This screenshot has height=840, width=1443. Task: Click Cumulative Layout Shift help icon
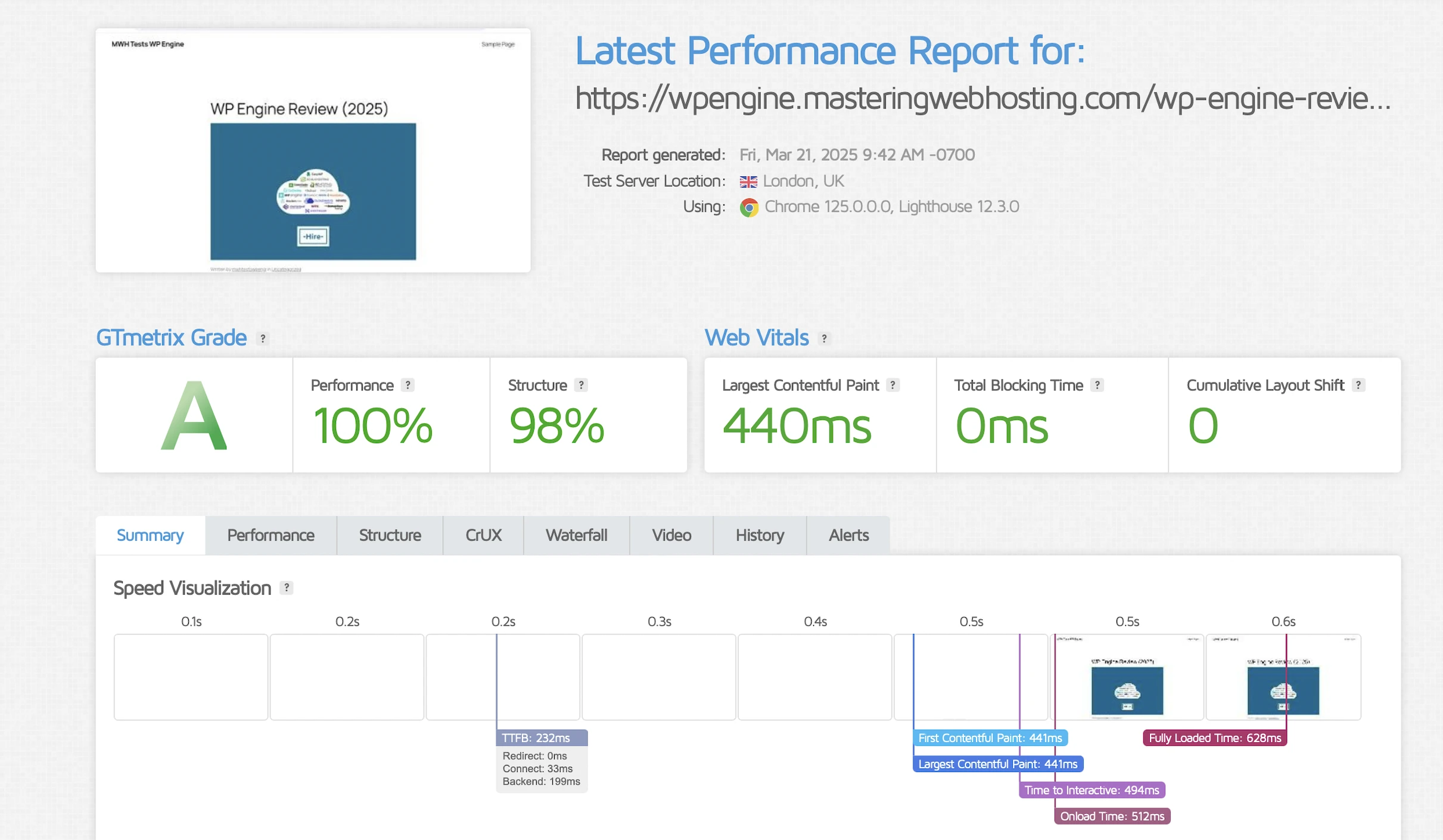[1358, 385]
